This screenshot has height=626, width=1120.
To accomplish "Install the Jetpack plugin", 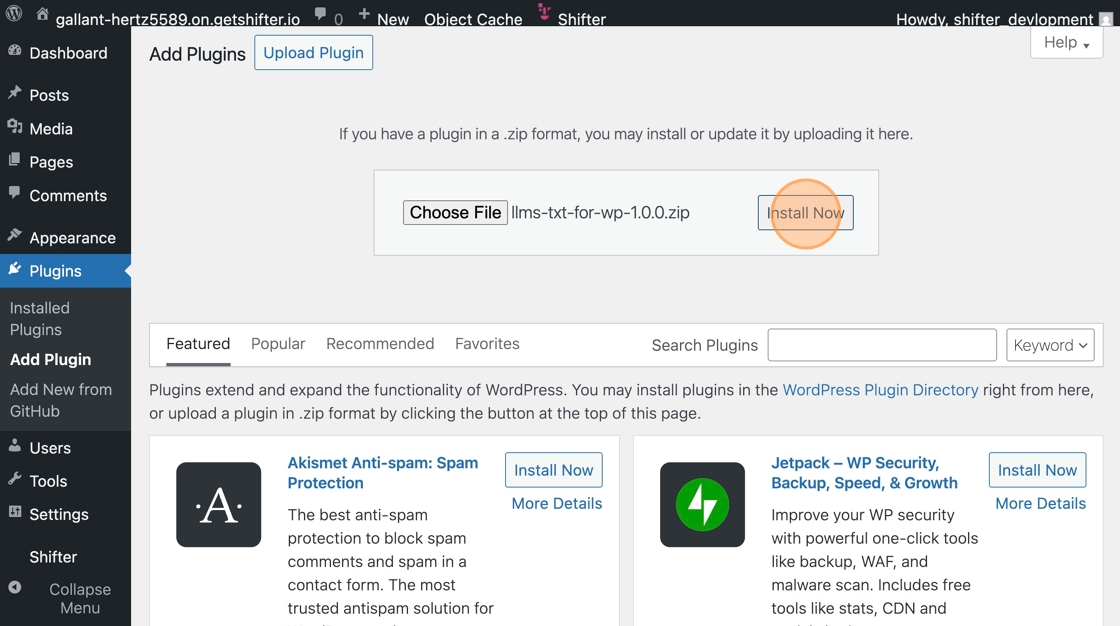I will click(1037, 470).
